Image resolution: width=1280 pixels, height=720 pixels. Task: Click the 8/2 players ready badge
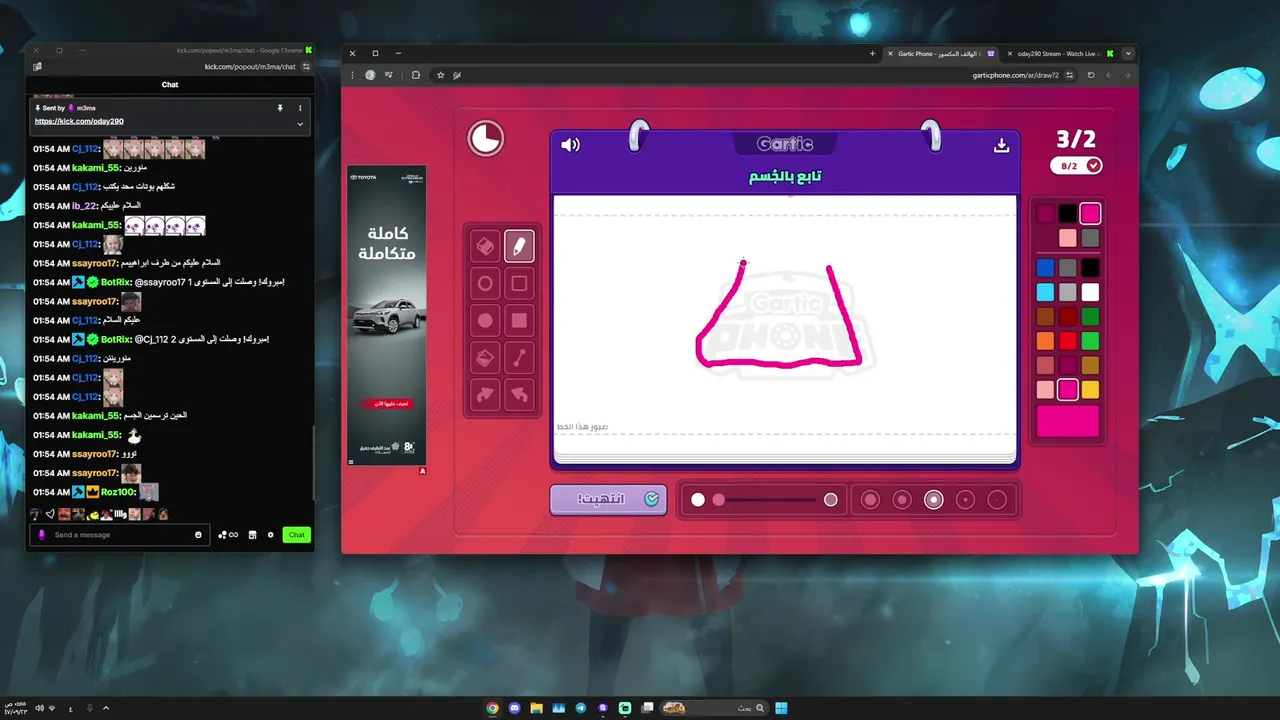tap(1076, 165)
